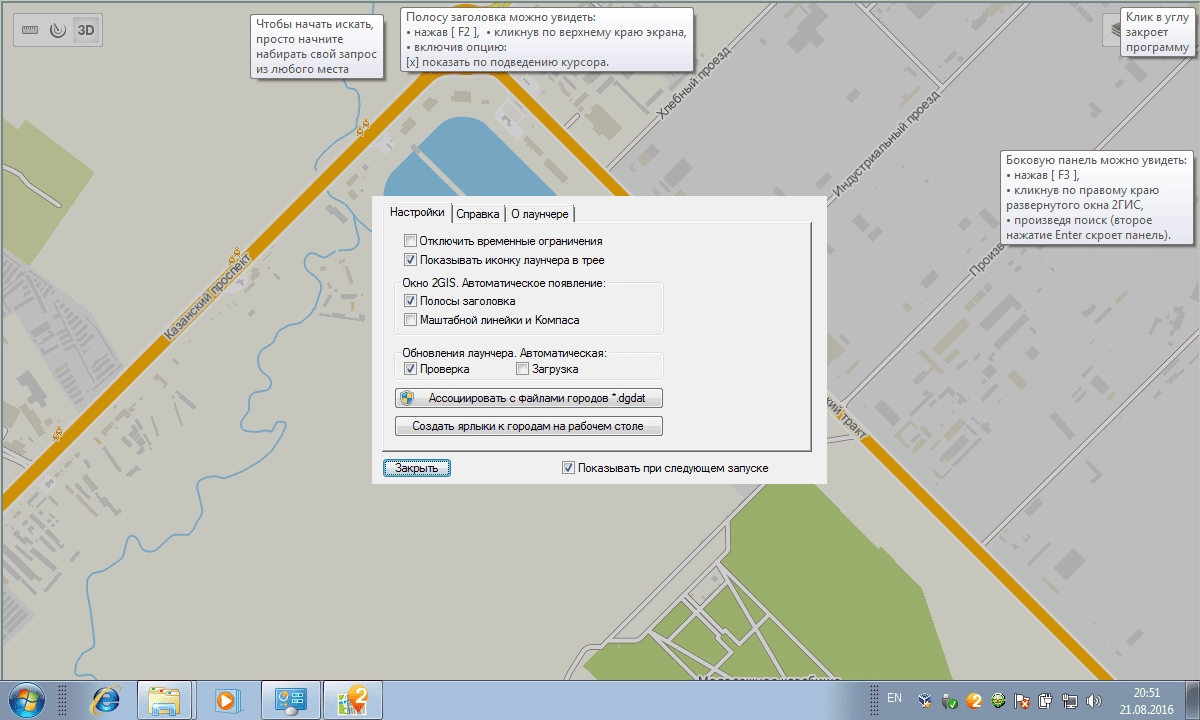Switch to the control panel taskbar window
This screenshot has width=1200, height=720.
coord(291,700)
